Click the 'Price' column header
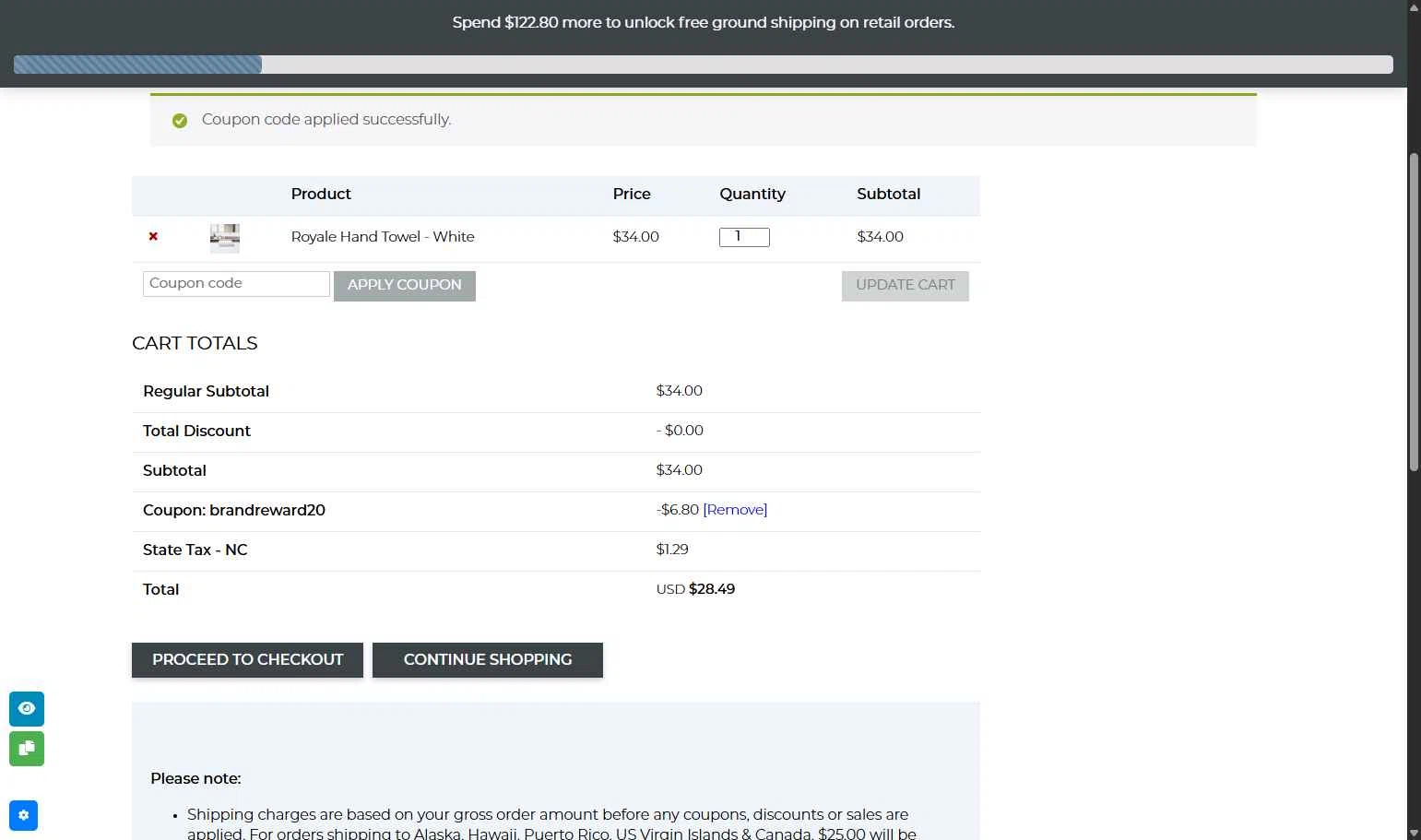Viewport: 1421px width, 840px height. (632, 194)
